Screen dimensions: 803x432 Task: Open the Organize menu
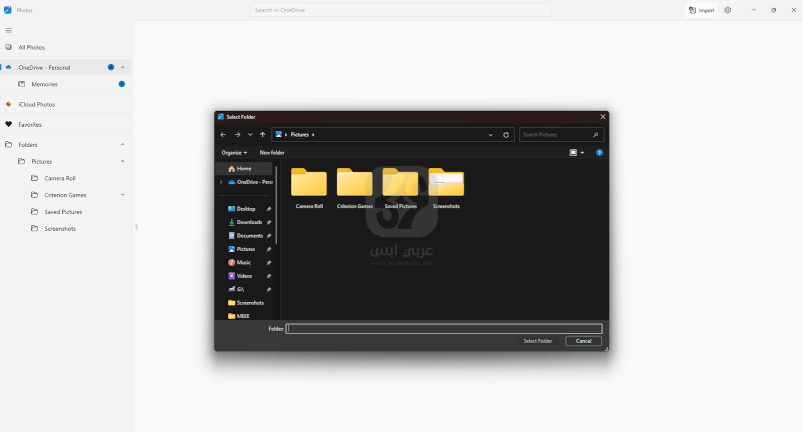click(234, 153)
